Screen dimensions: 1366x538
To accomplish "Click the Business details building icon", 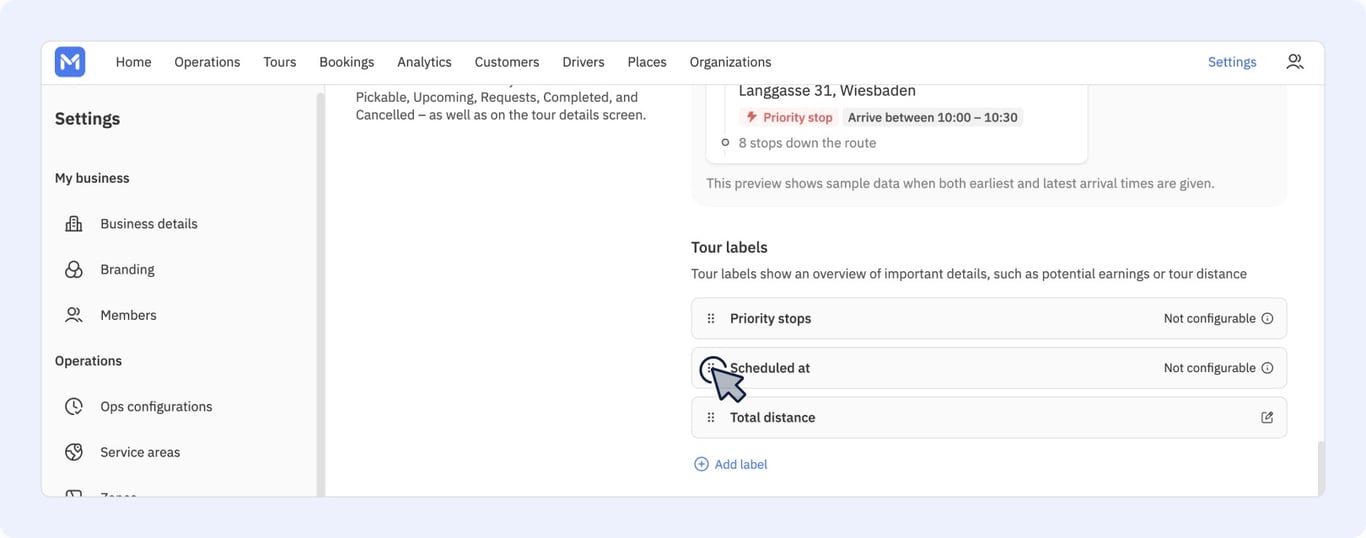I will (x=74, y=224).
